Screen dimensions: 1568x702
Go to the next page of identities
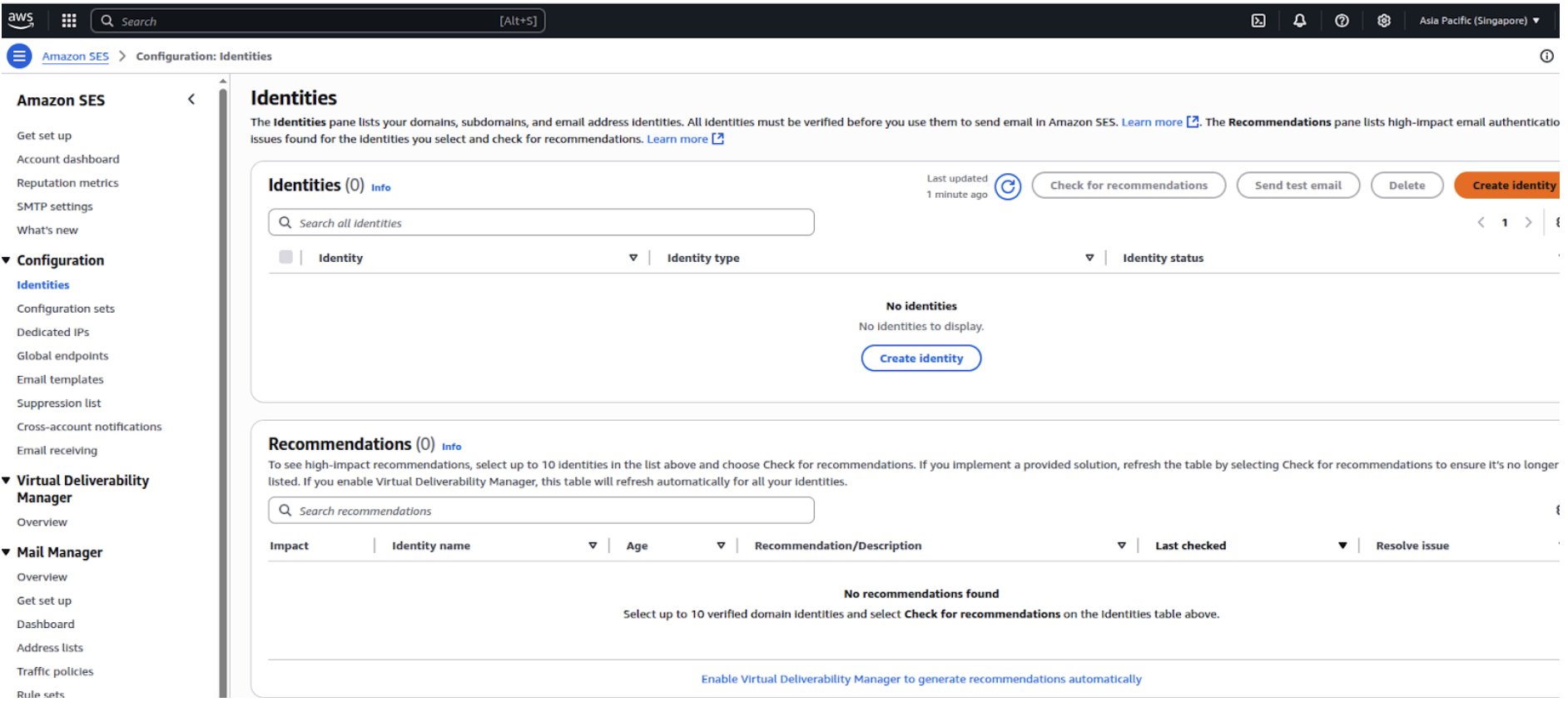(x=1528, y=222)
